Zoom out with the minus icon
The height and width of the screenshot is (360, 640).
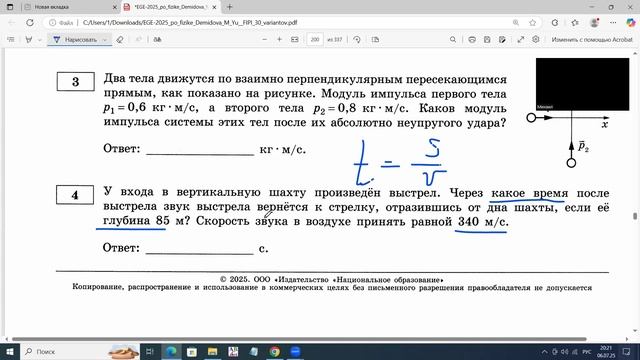[x=264, y=40]
